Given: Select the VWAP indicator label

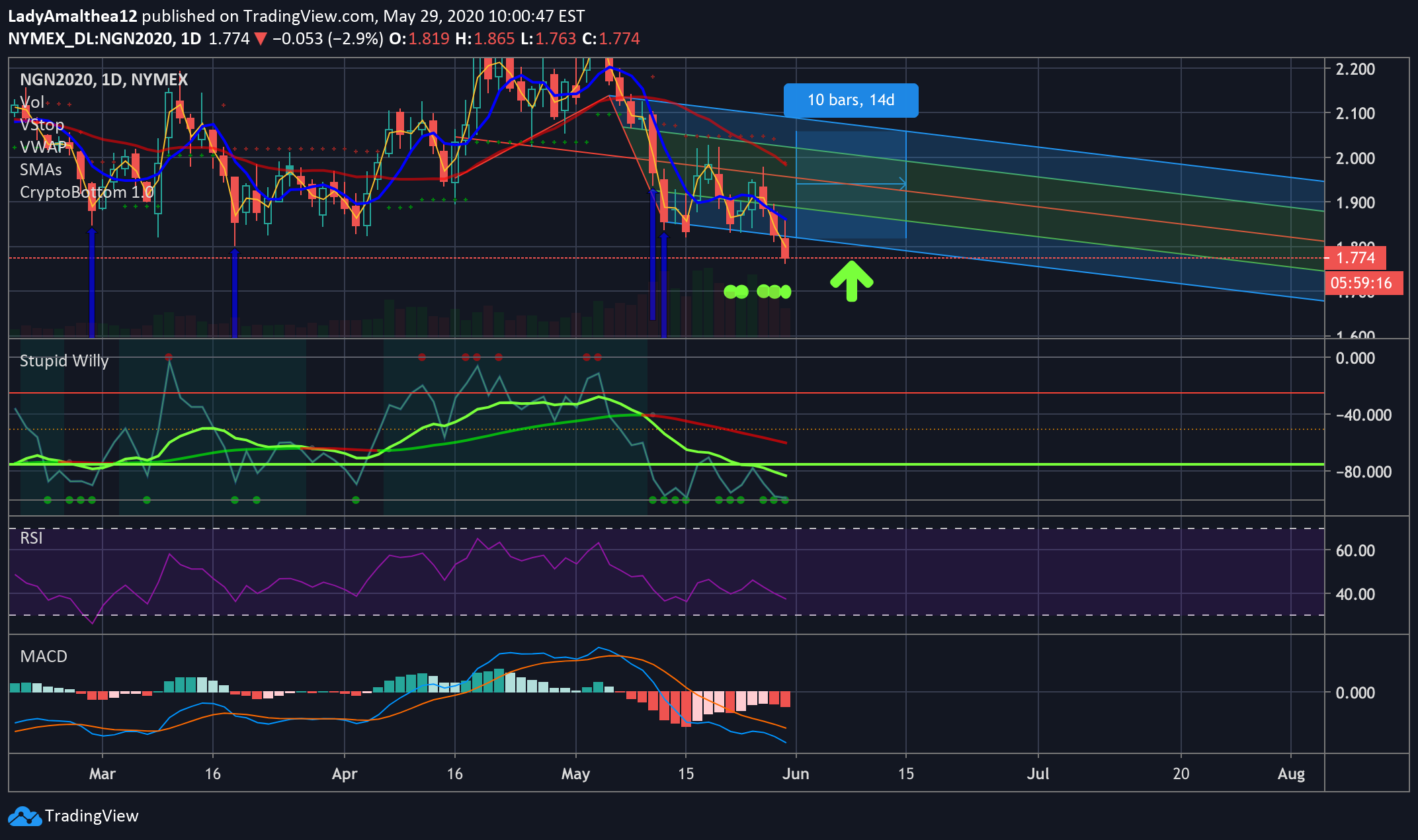Looking at the screenshot, I should [x=43, y=147].
